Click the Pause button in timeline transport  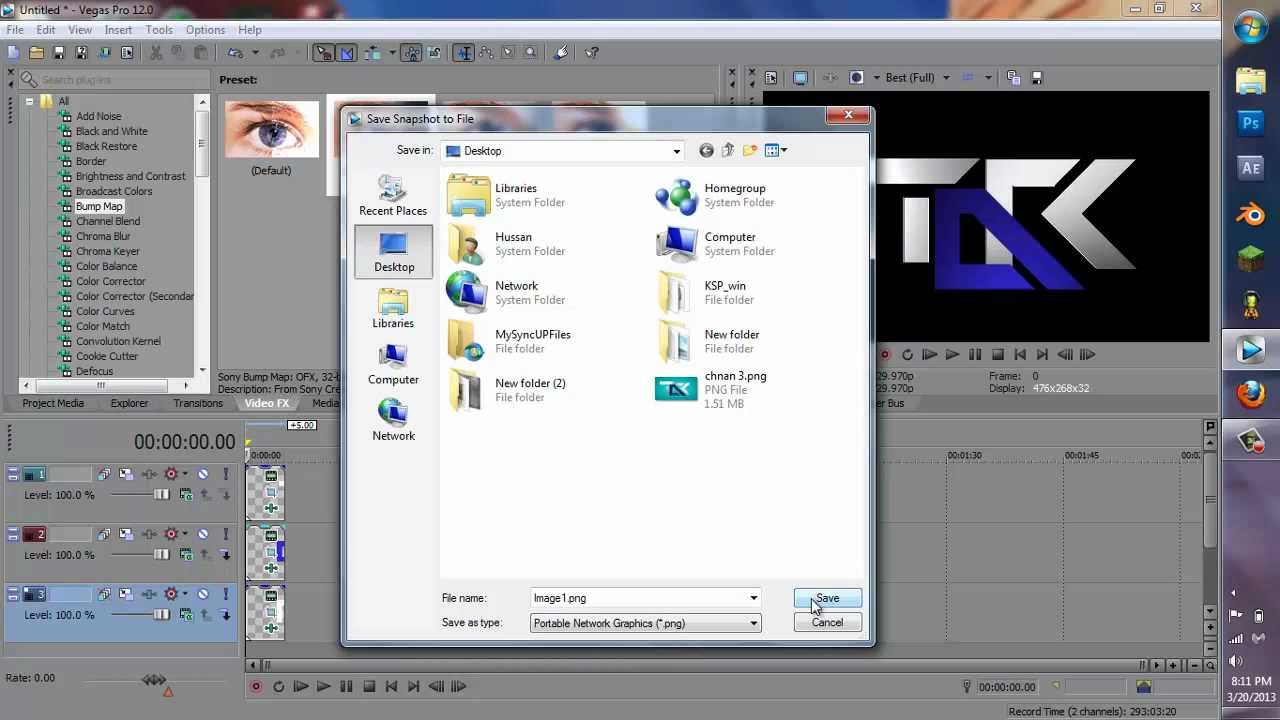[346, 686]
